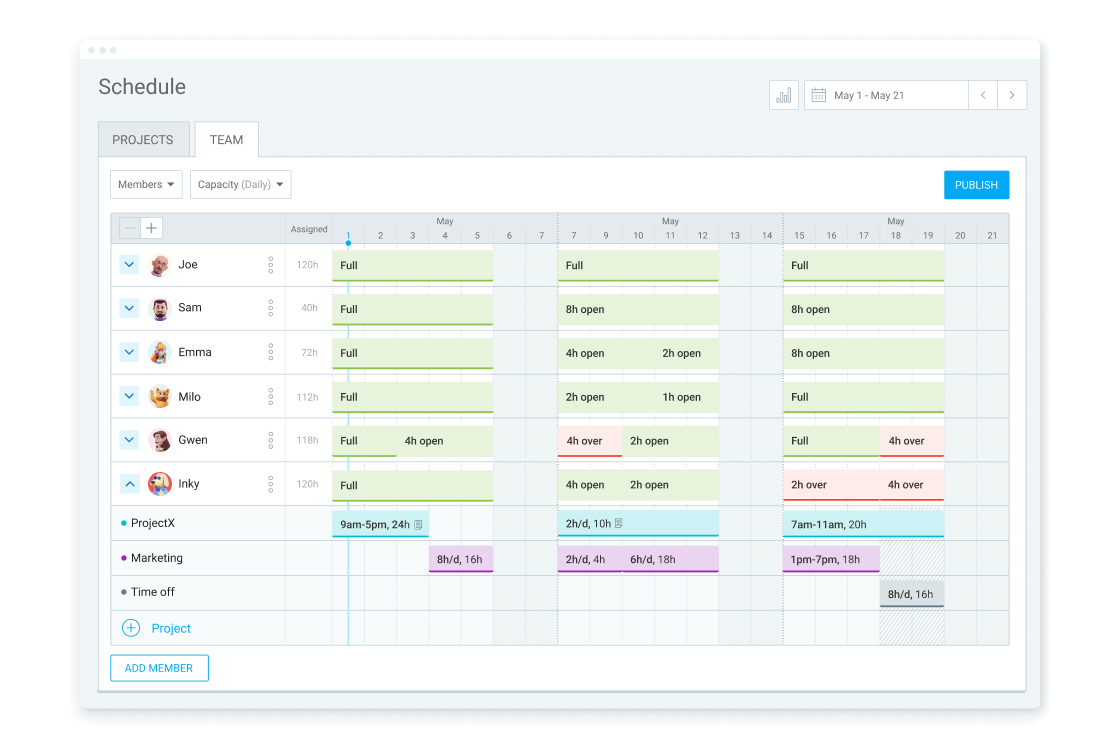Collapse Inky's project rows
This screenshot has width=1120, height=749.
coord(129,484)
